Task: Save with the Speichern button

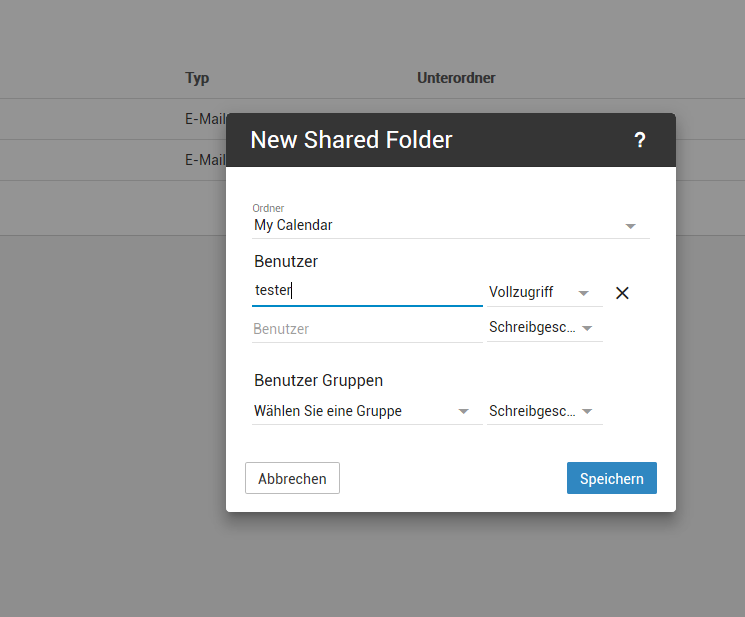Action: 611,478
